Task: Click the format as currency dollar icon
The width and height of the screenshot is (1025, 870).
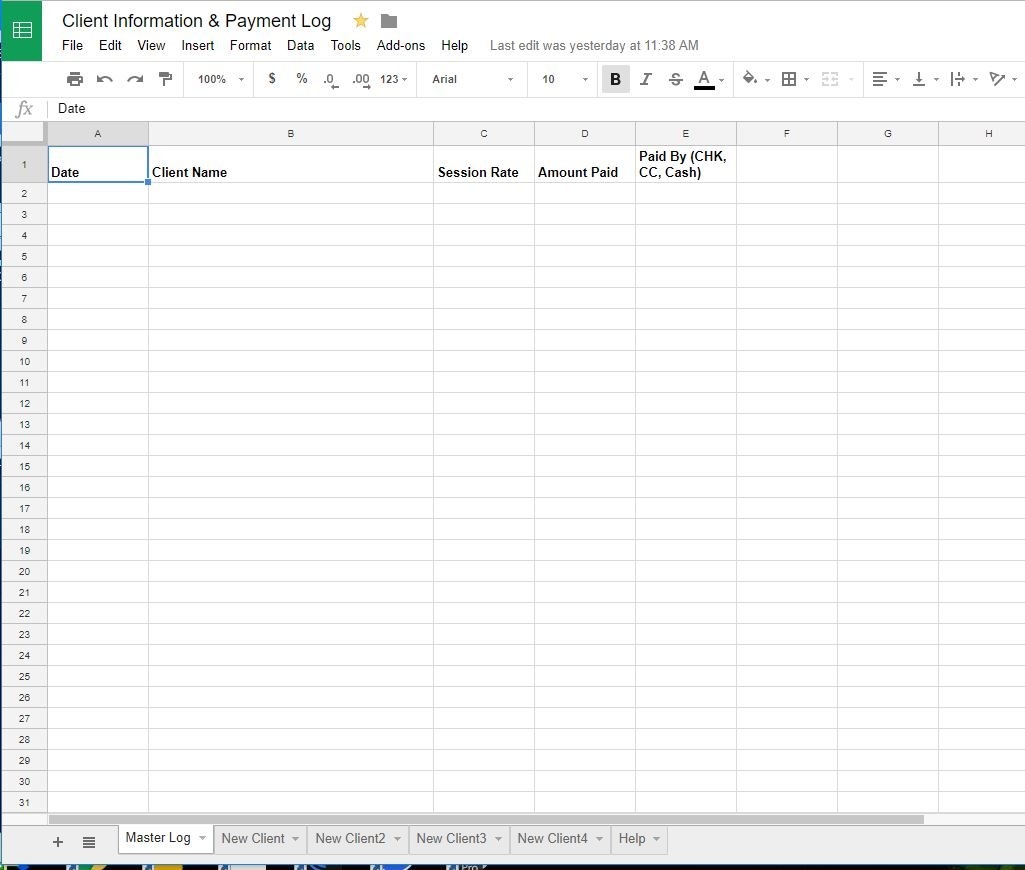Action: [x=272, y=78]
